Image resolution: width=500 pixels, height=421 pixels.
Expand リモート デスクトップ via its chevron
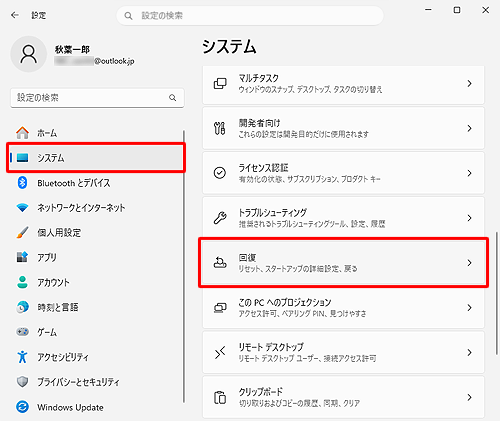coord(469,352)
